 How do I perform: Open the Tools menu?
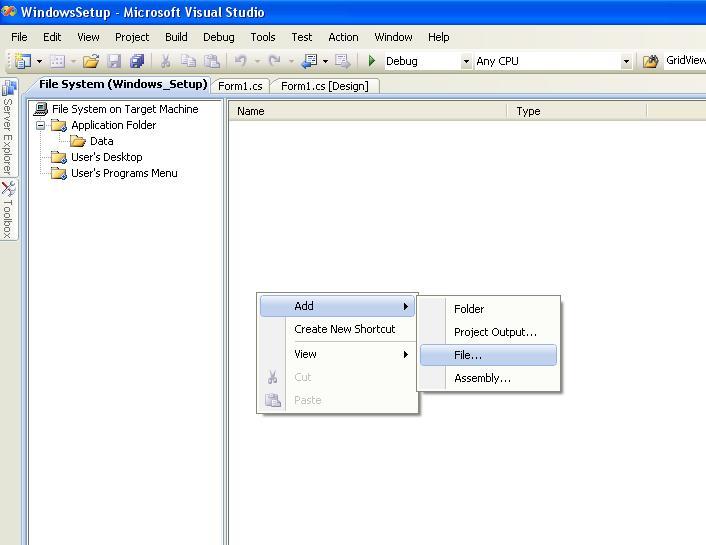[263, 37]
